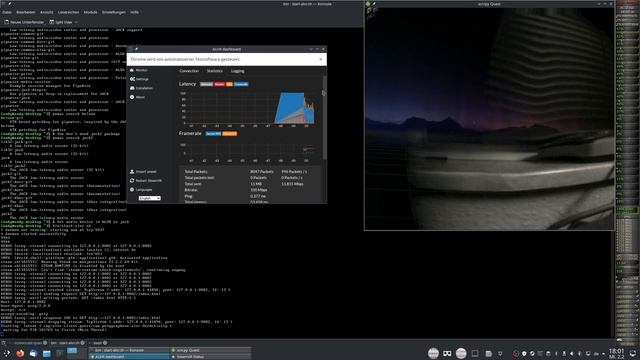Viewport: 640px width, 360px height.
Task: Click the shield icon in system tray
Action: point(524,353)
